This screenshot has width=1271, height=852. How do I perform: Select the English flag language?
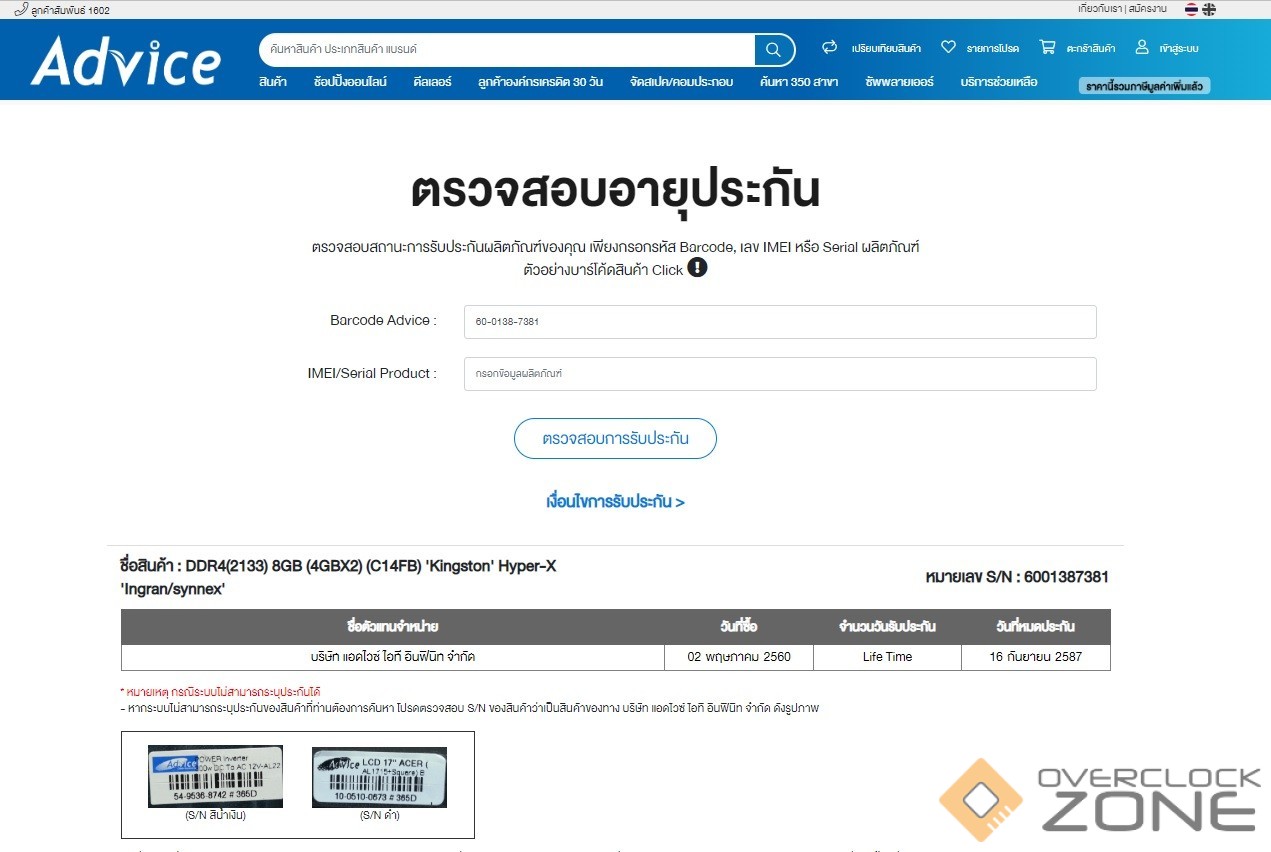[x=1209, y=9]
